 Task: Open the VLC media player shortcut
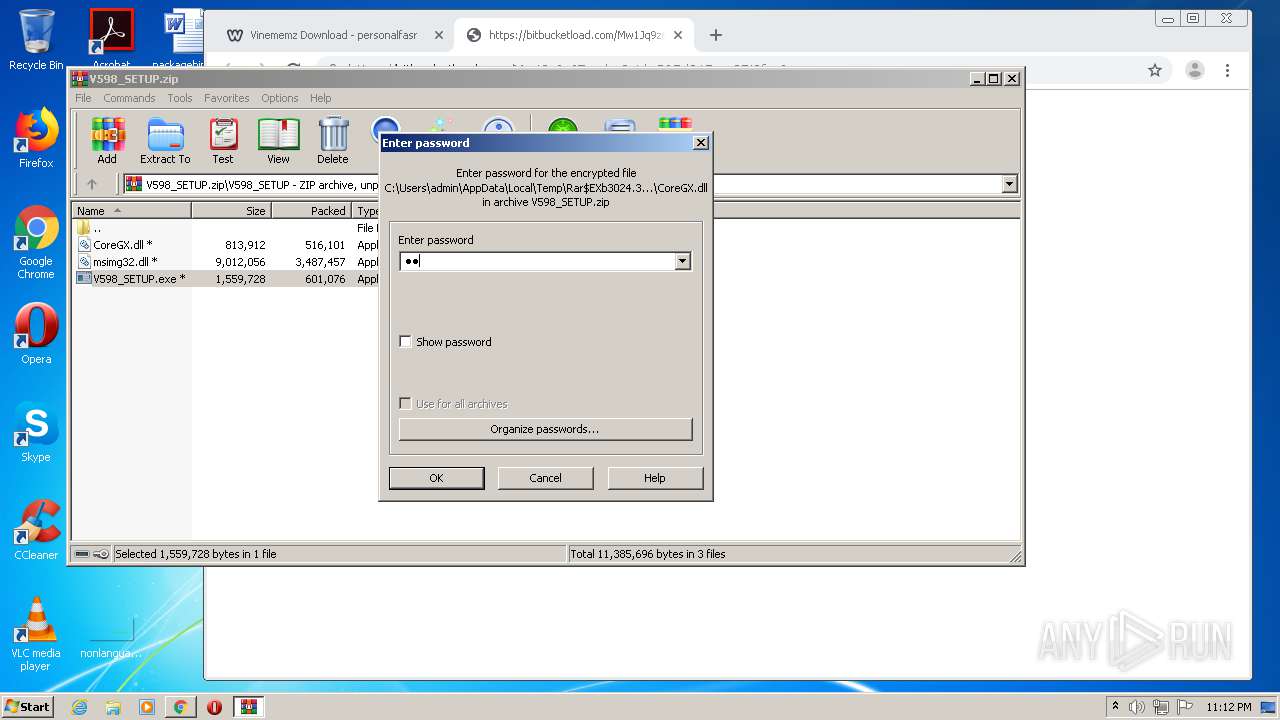(36, 634)
